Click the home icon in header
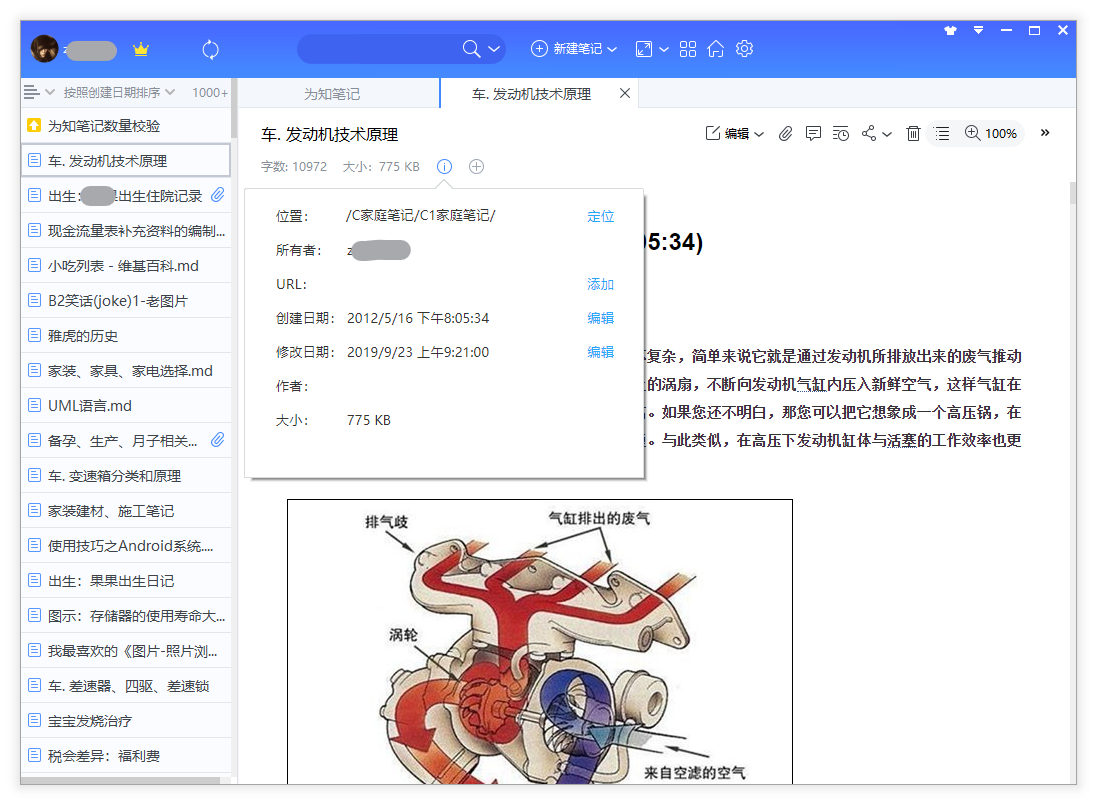This screenshot has height=805, width=1097. 716,49
